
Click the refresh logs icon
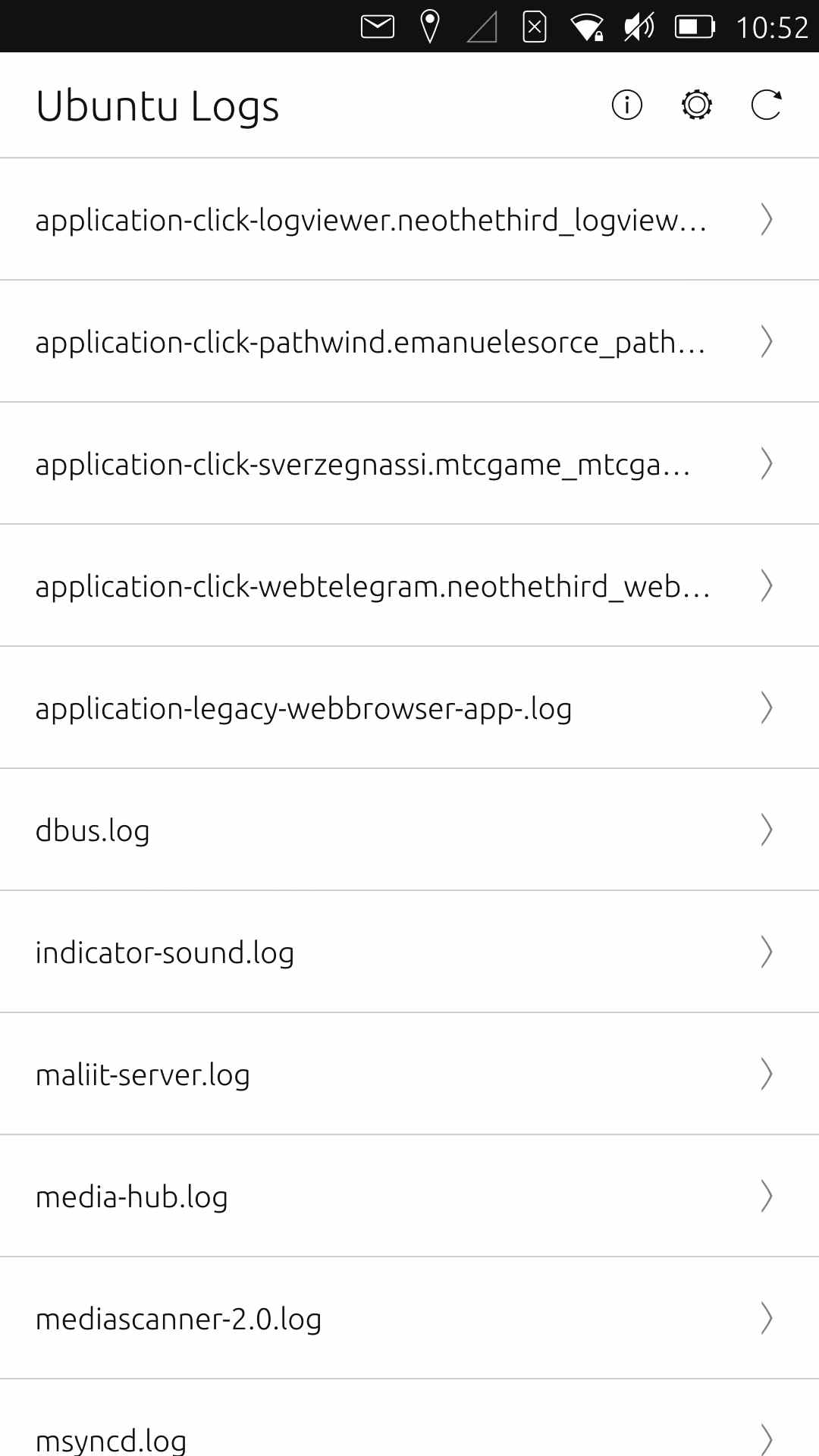click(766, 105)
